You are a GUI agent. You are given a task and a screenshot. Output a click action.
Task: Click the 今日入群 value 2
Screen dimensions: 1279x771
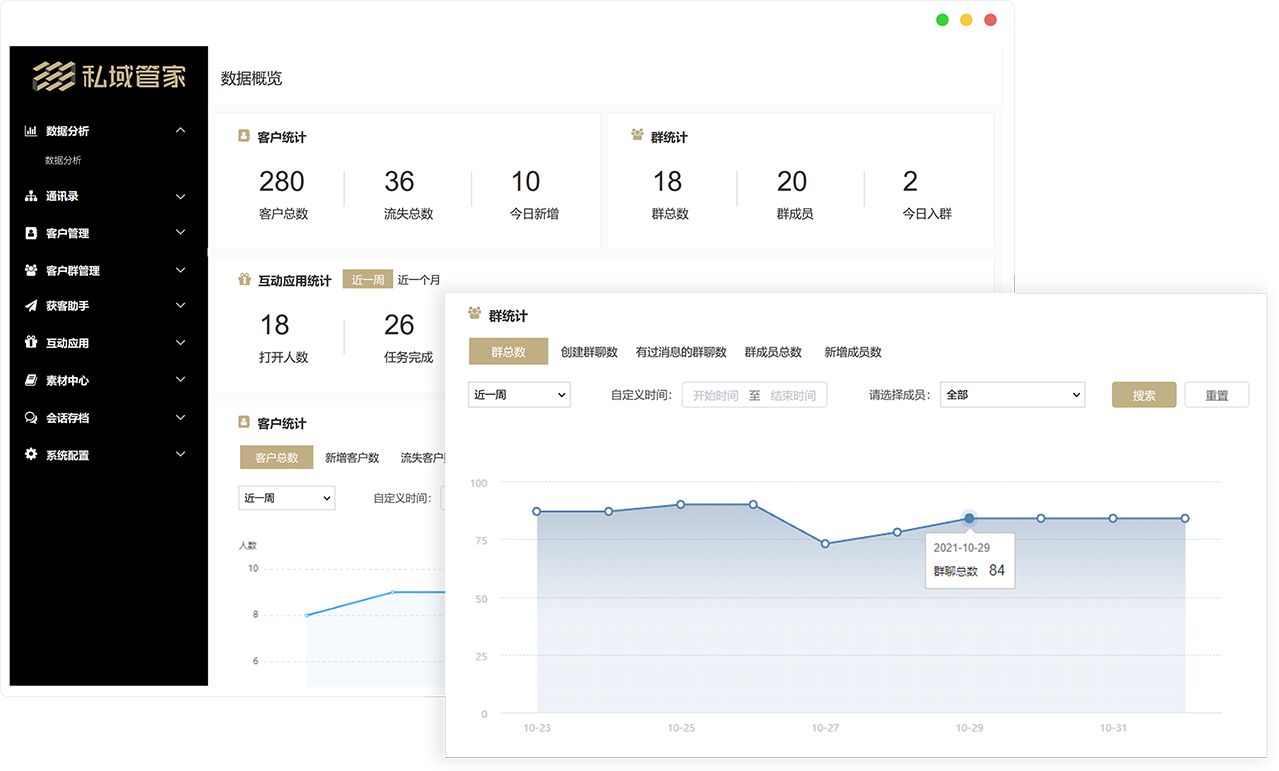(910, 181)
